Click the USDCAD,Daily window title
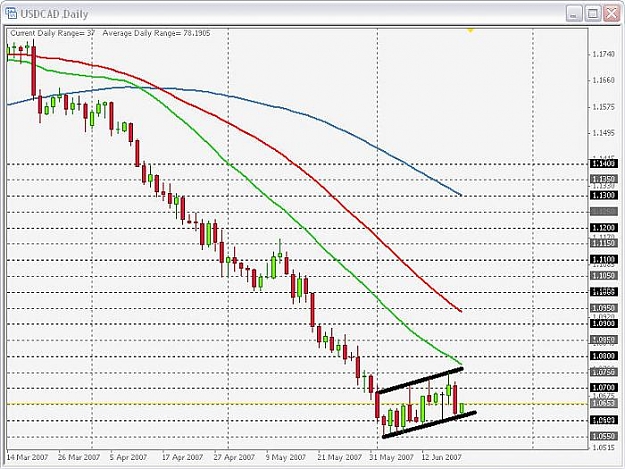The image size is (625, 469). (x=54, y=14)
